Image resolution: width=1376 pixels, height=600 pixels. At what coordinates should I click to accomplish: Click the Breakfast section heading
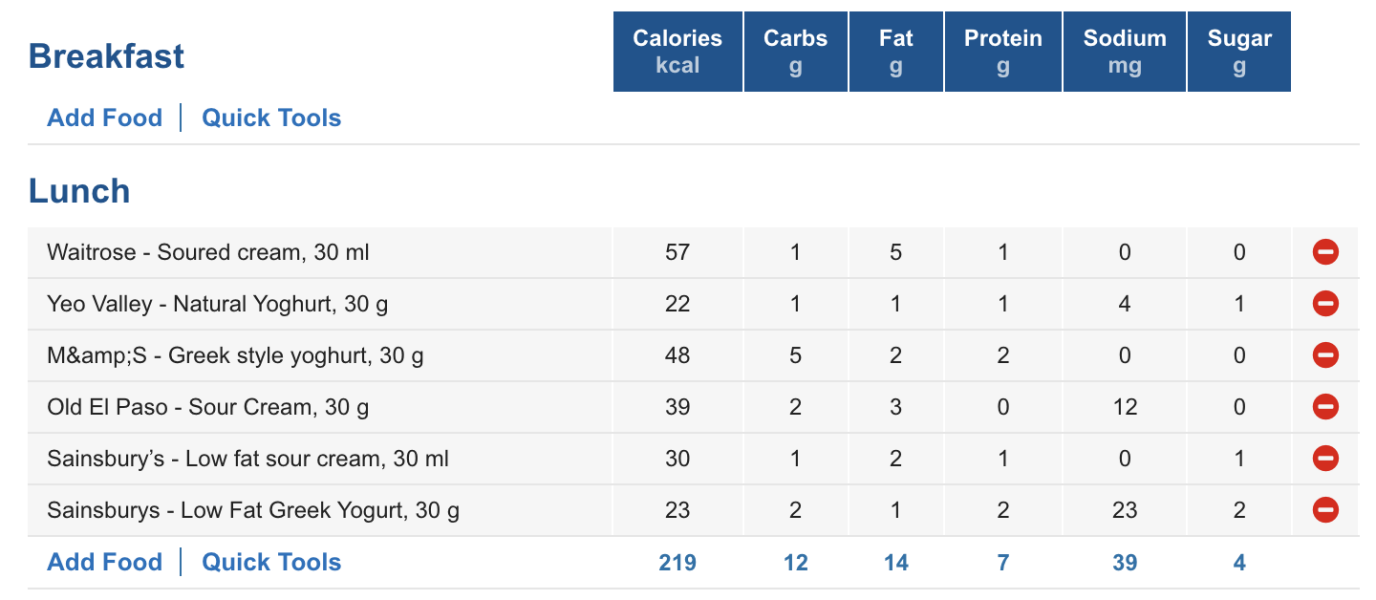106,56
